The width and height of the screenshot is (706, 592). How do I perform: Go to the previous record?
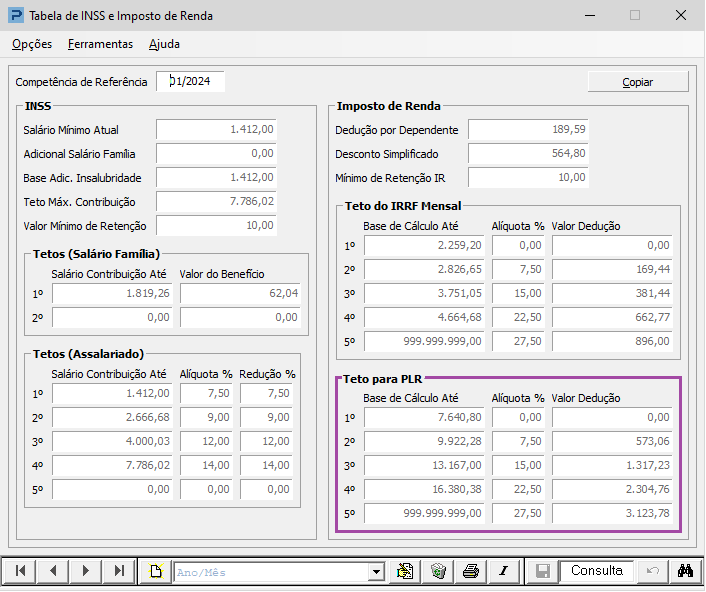[53, 571]
